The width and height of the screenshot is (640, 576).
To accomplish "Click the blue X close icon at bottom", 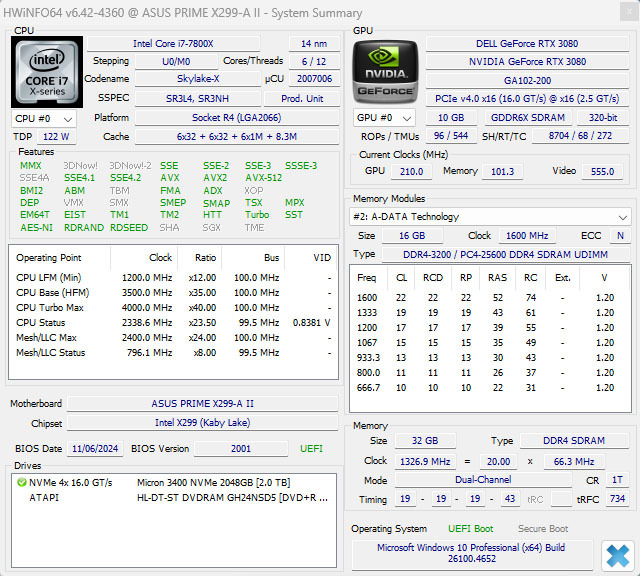I will click(x=617, y=556).
